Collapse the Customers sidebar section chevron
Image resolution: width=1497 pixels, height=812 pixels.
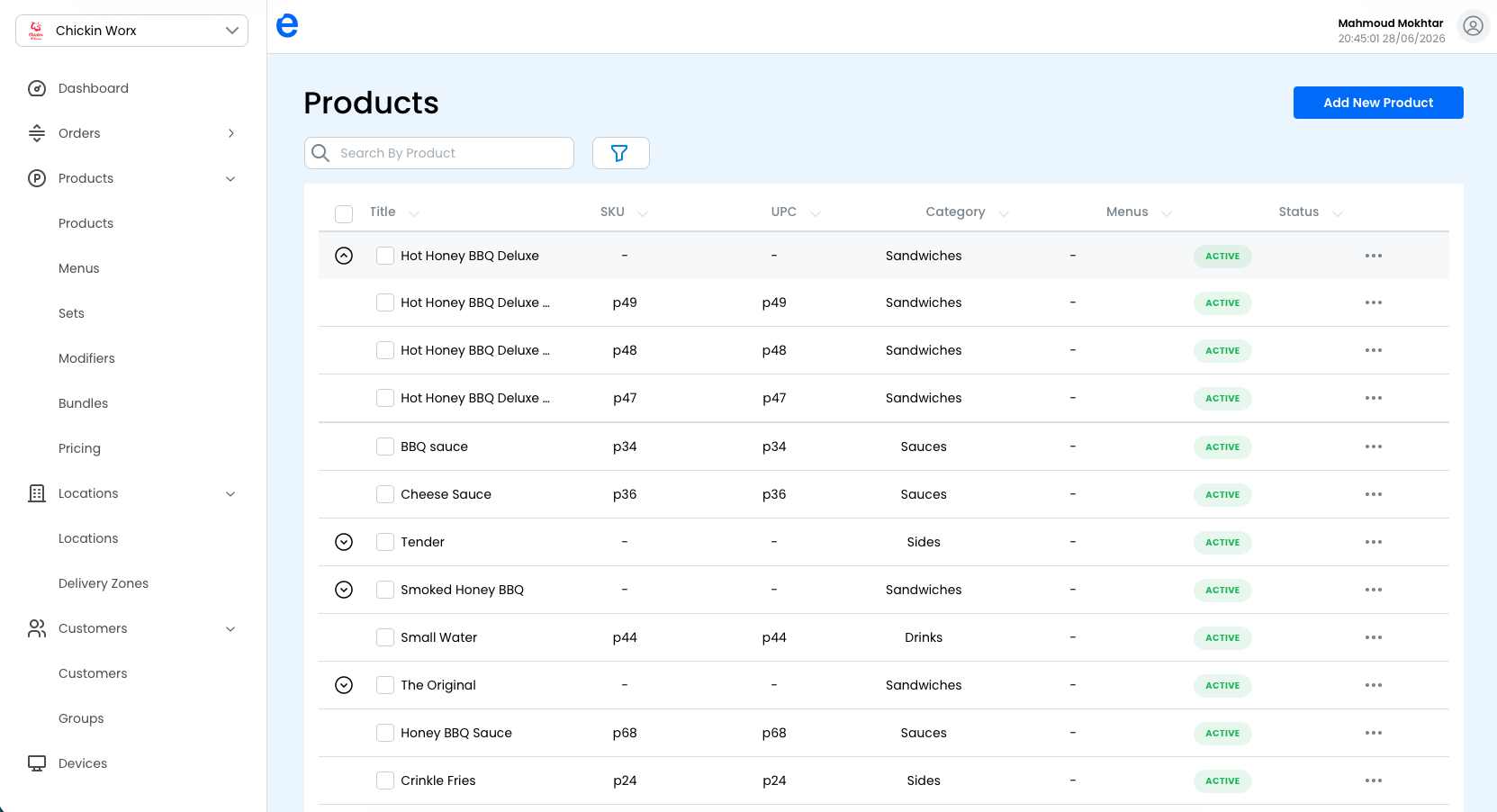[x=230, y=628]
